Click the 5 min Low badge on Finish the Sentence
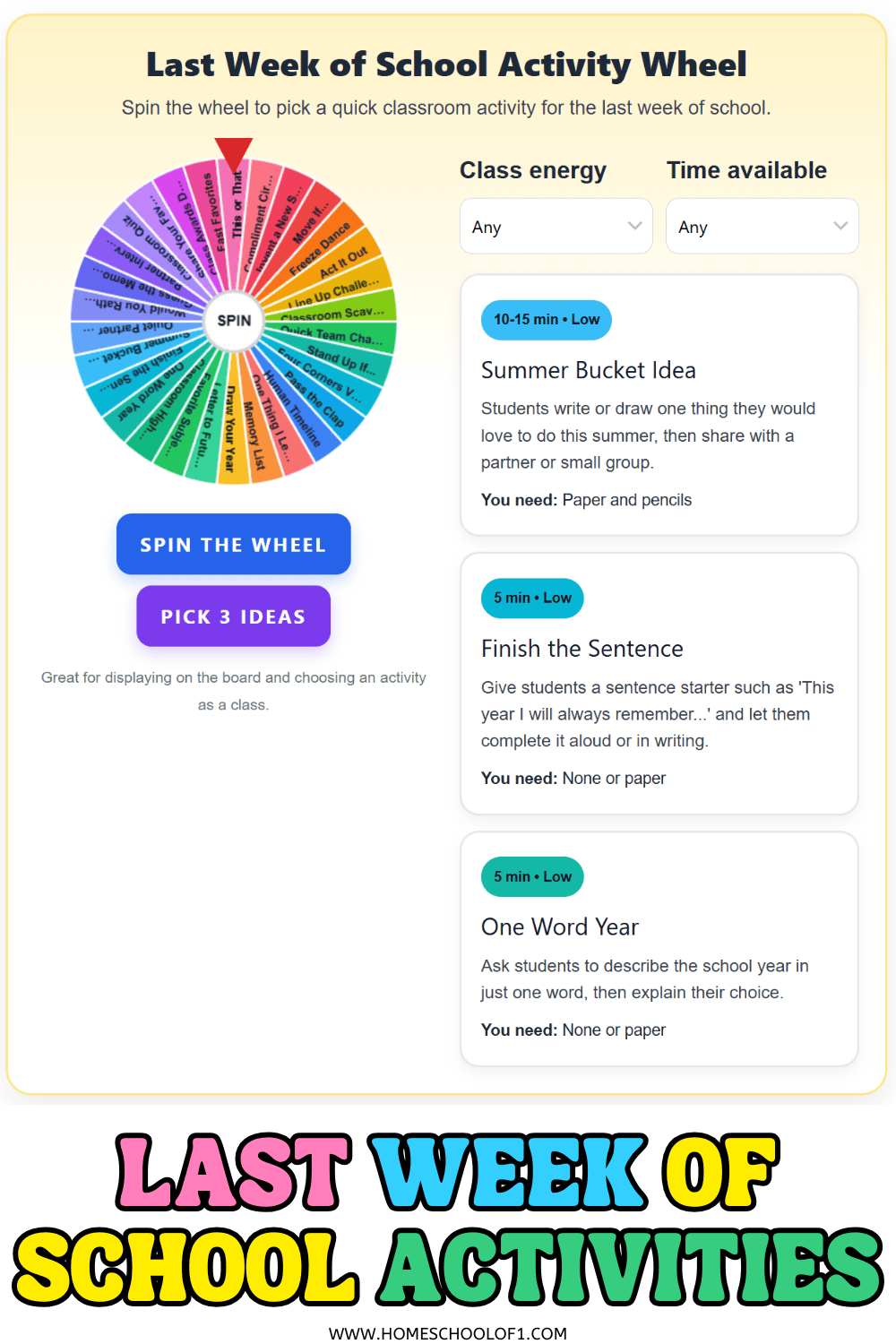 [532, 598]
